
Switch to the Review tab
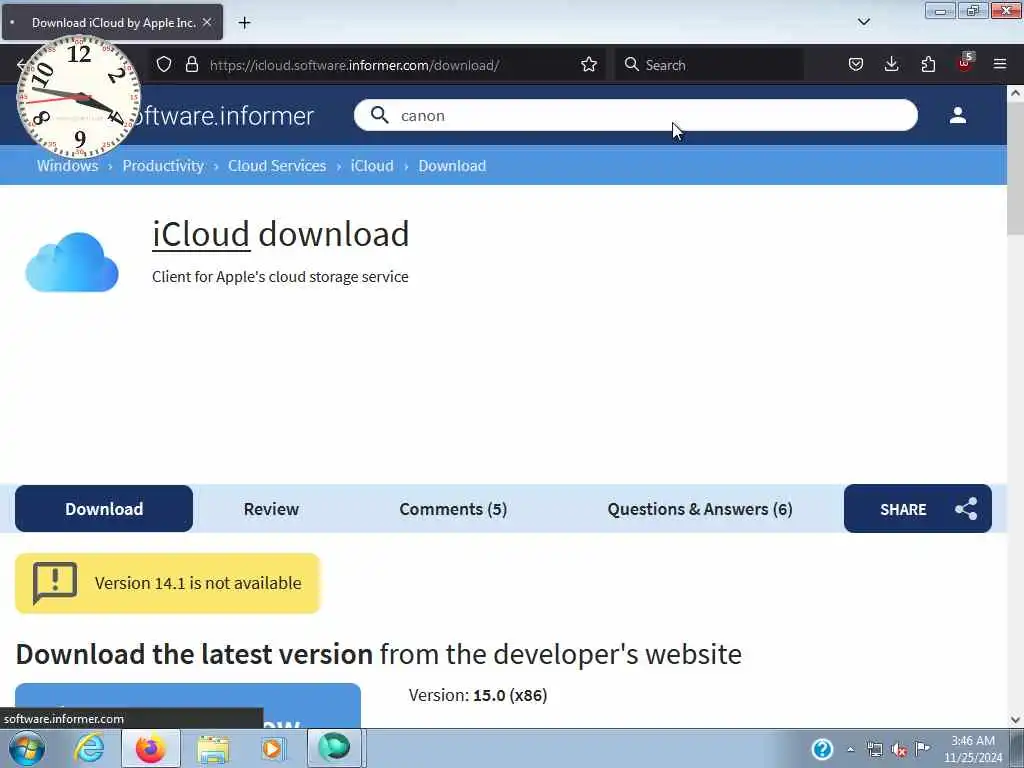(271, 509)
